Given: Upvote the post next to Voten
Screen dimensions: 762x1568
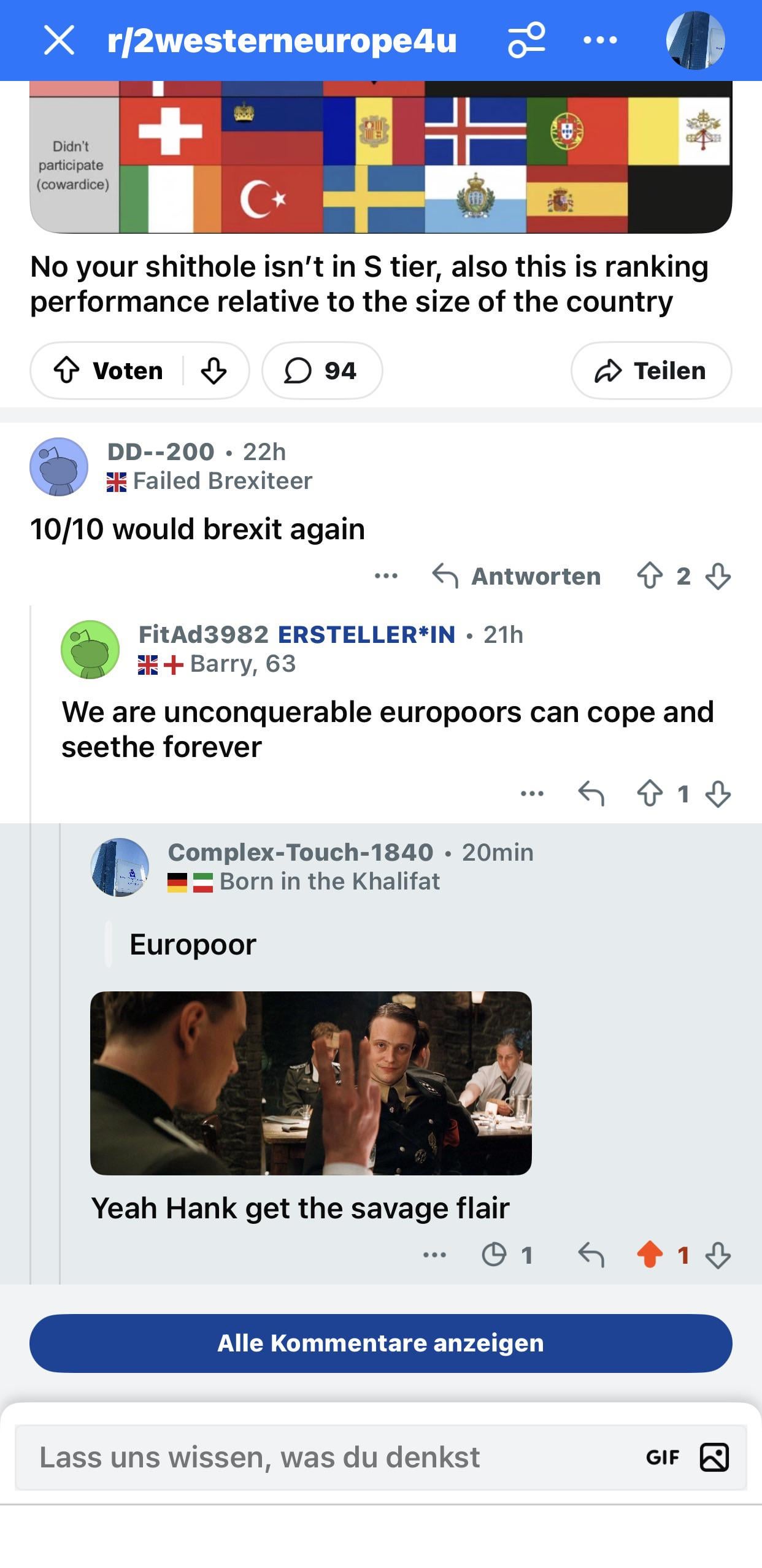Looking at the screenshot, I should pyautogui.click(x=67, y=371).
